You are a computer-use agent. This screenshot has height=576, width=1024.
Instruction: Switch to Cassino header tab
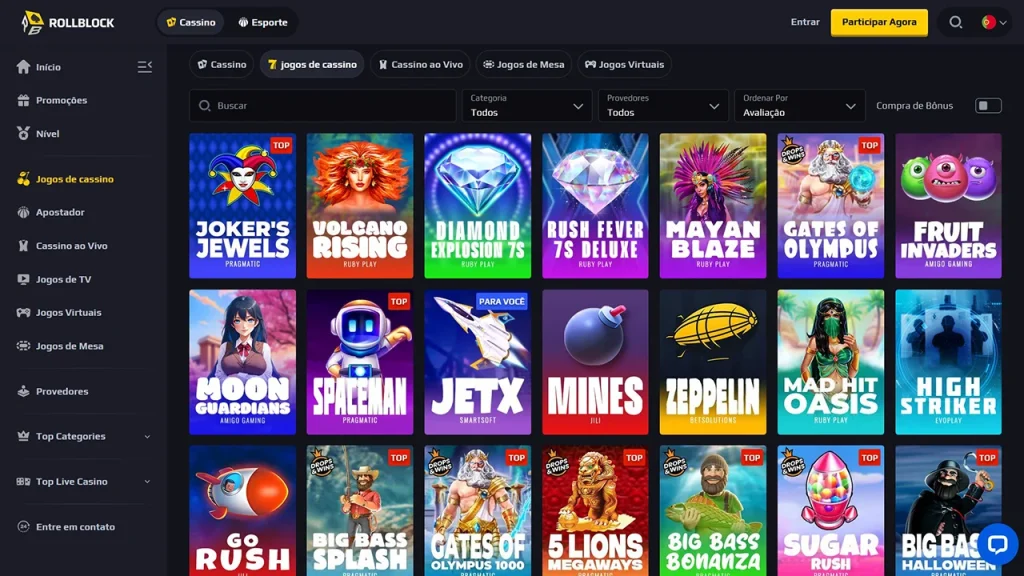point(191,22)
